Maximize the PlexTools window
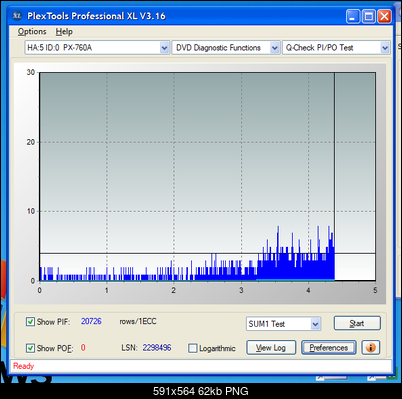Viewport: 402px width, 399px height. point(369,16)
